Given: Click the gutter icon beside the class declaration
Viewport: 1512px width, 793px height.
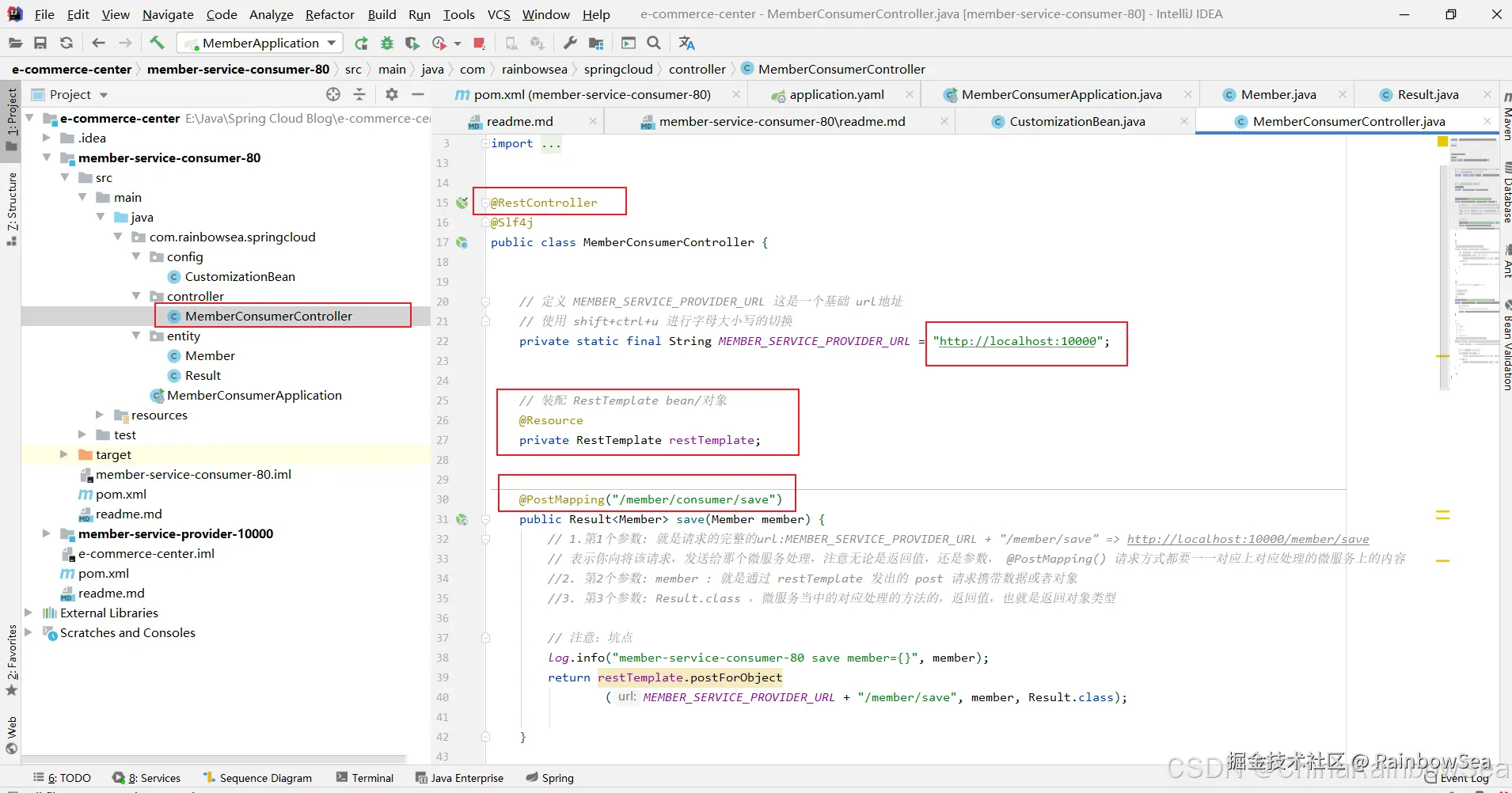Looking at the screenshot, I should pos(462,242).
